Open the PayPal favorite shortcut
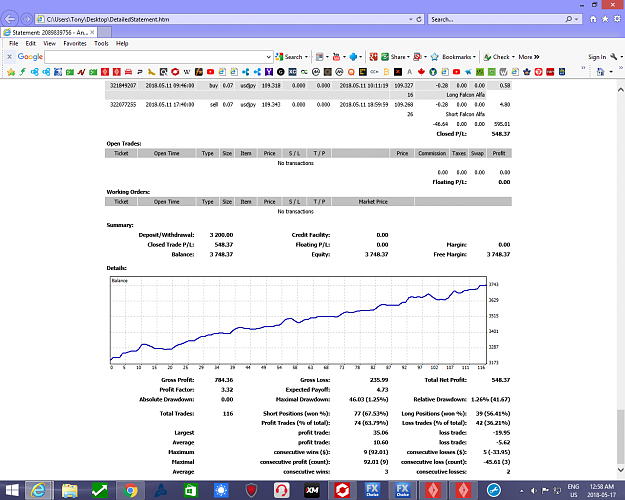The image size is (625, 500). click(x=140, y=72)
